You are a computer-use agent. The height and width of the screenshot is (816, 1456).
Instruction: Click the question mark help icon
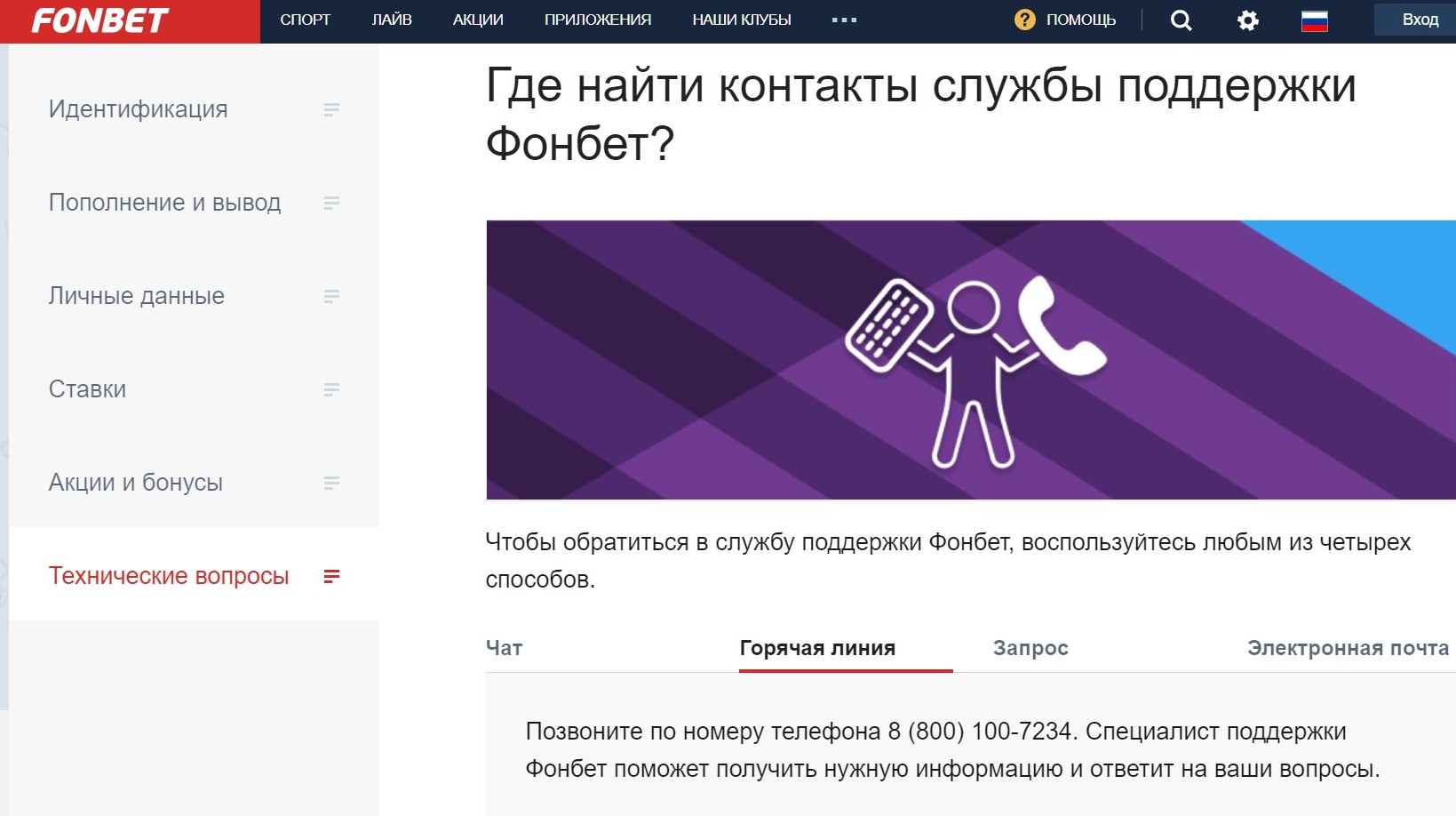pos(1024,20)
